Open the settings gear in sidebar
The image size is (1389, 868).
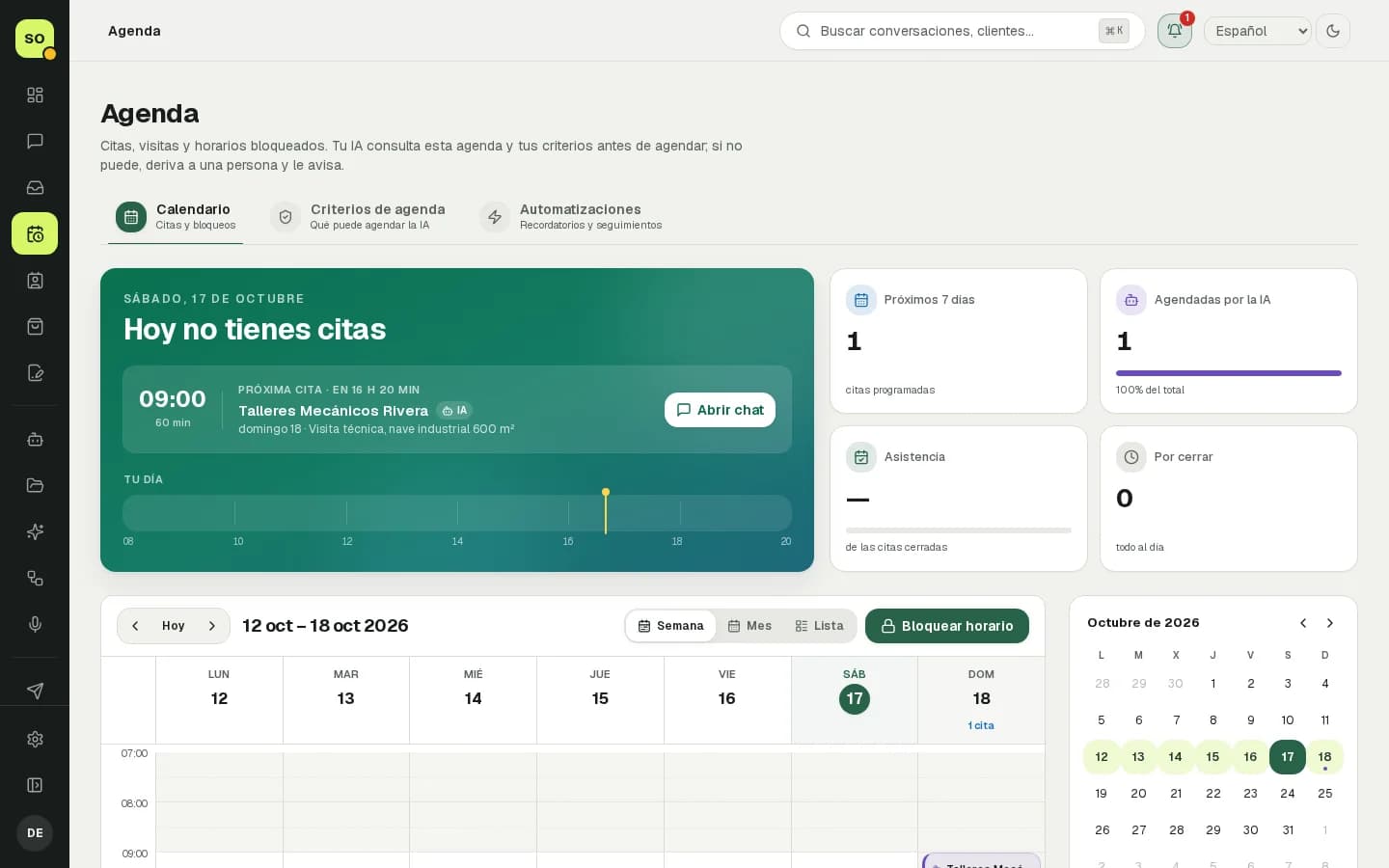tap(35, 739)
